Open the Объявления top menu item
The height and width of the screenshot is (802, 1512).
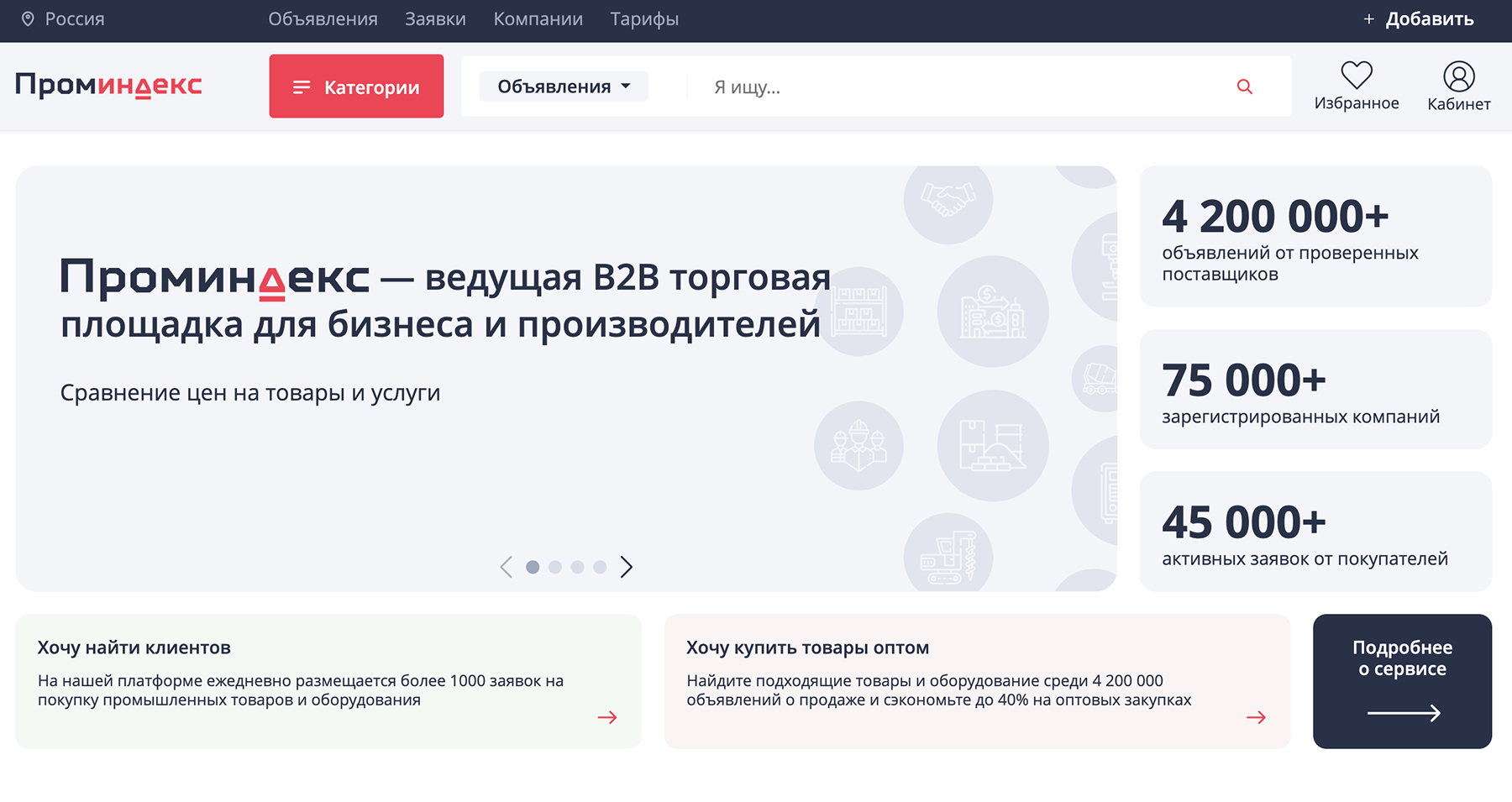coord(323,19)
